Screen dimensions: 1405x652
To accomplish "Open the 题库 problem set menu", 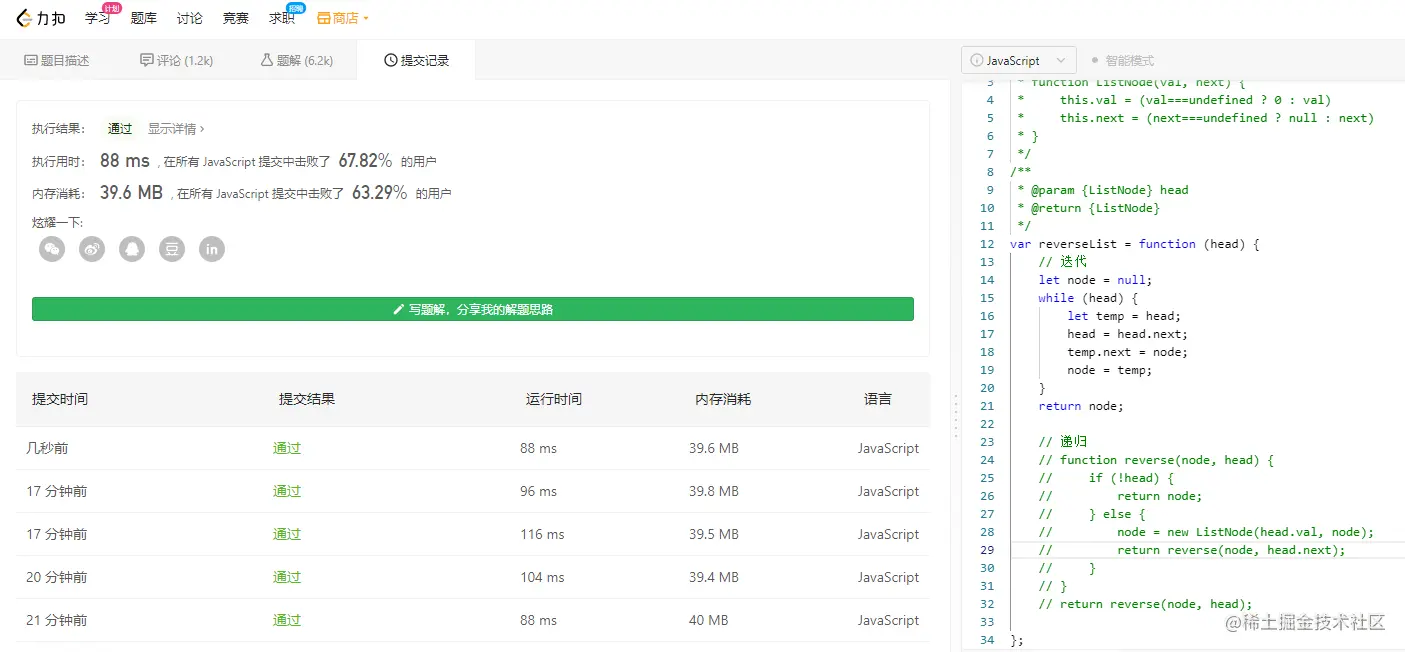I will pyautogui.click(x=143, y=18).
